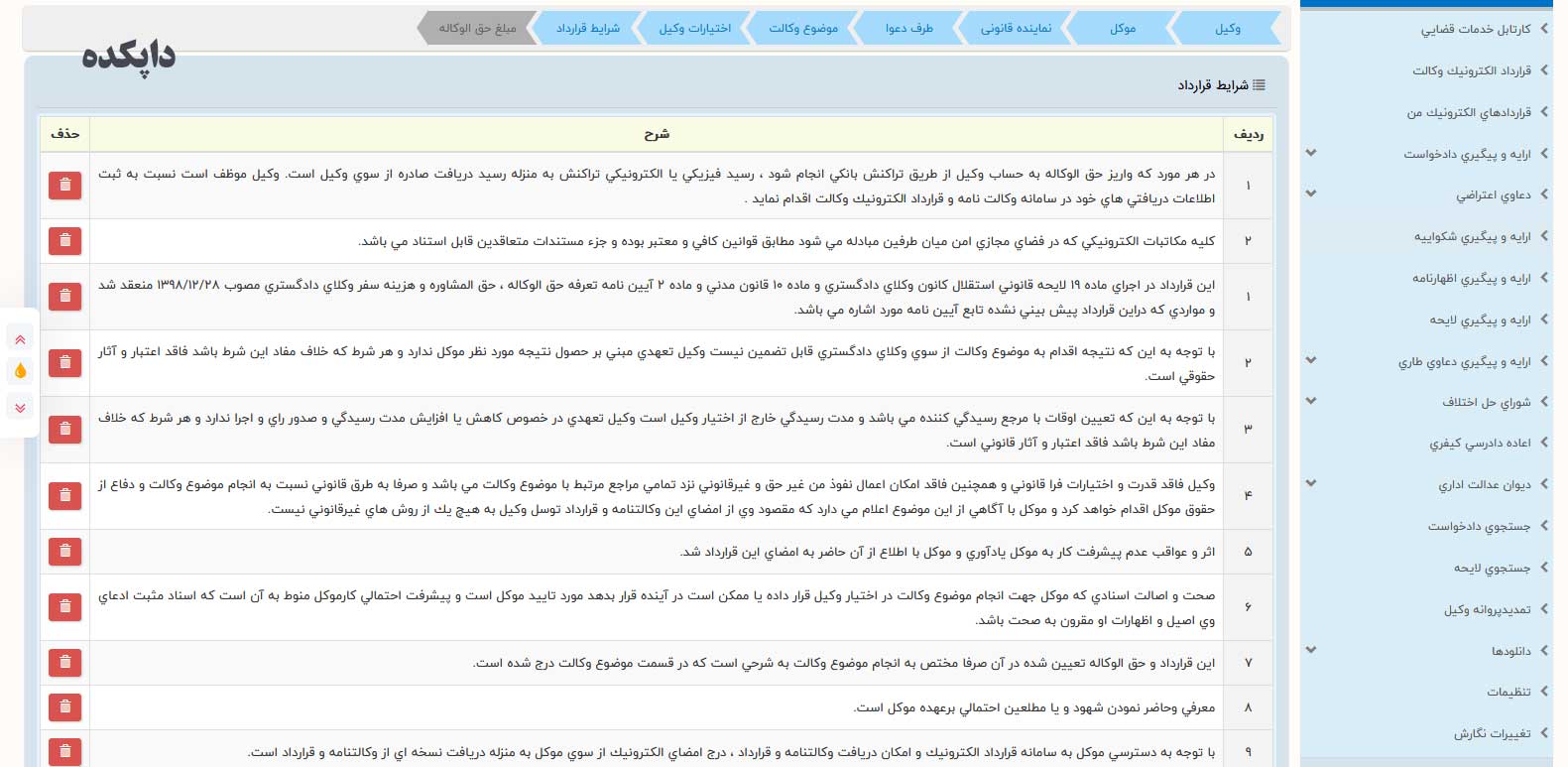
Task: Click the double down-arrow in the floating side widget
Action: (20, 407)
